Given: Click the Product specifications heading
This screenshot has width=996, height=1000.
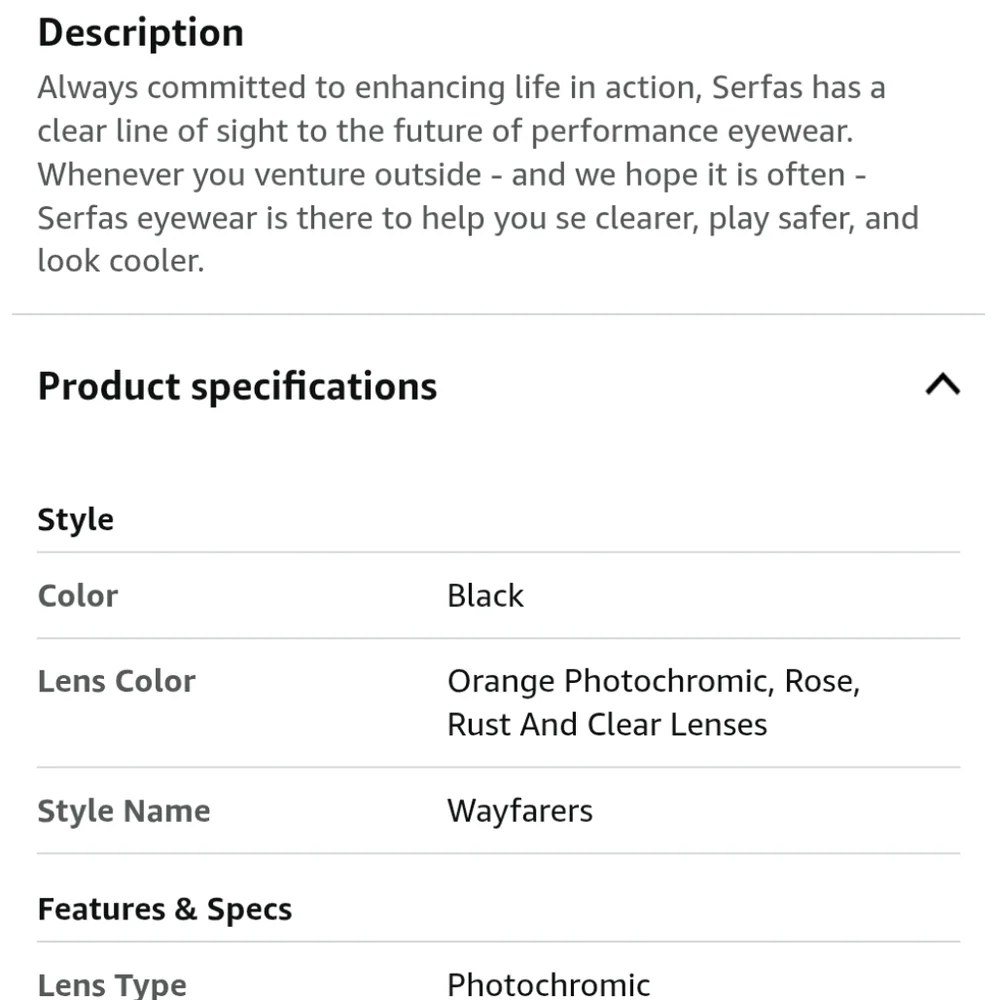Looking at the screenshot, I should tap(237, 386).
